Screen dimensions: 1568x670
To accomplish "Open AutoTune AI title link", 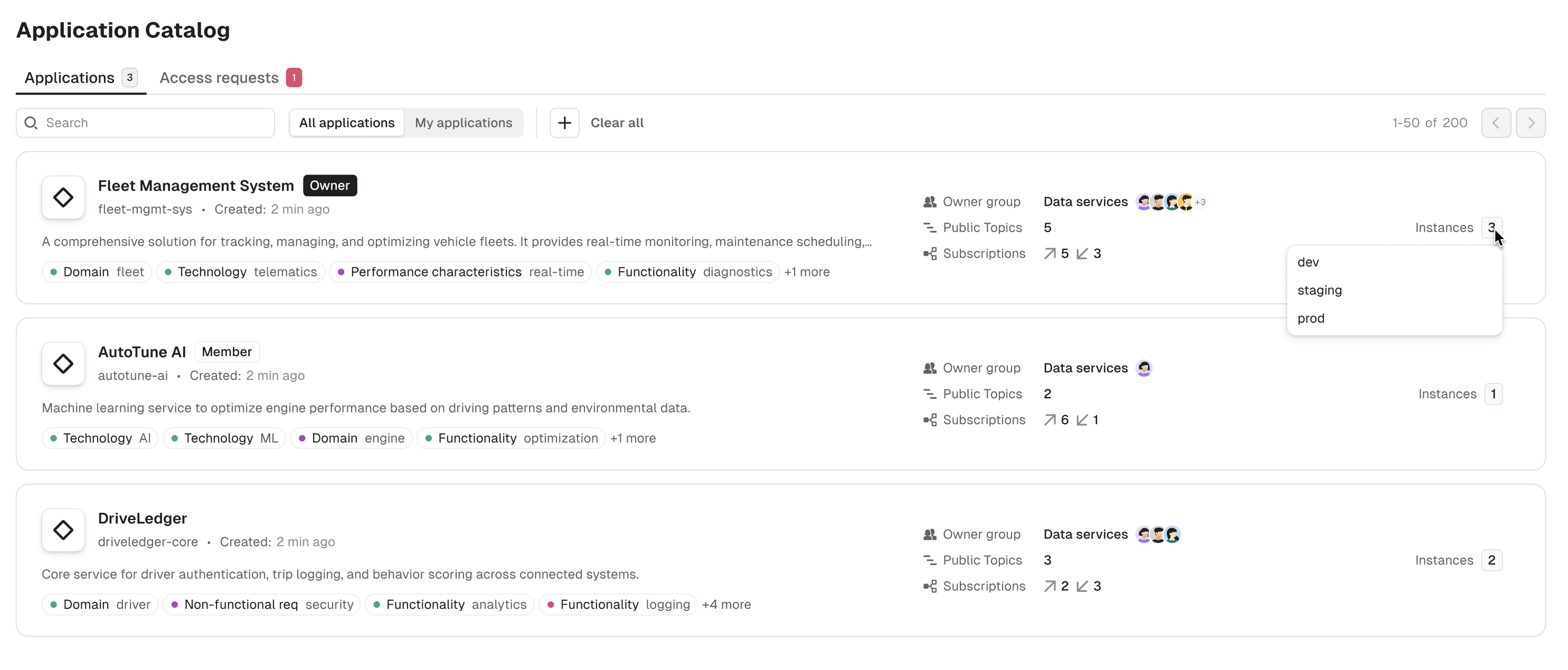I will point(142,352).
